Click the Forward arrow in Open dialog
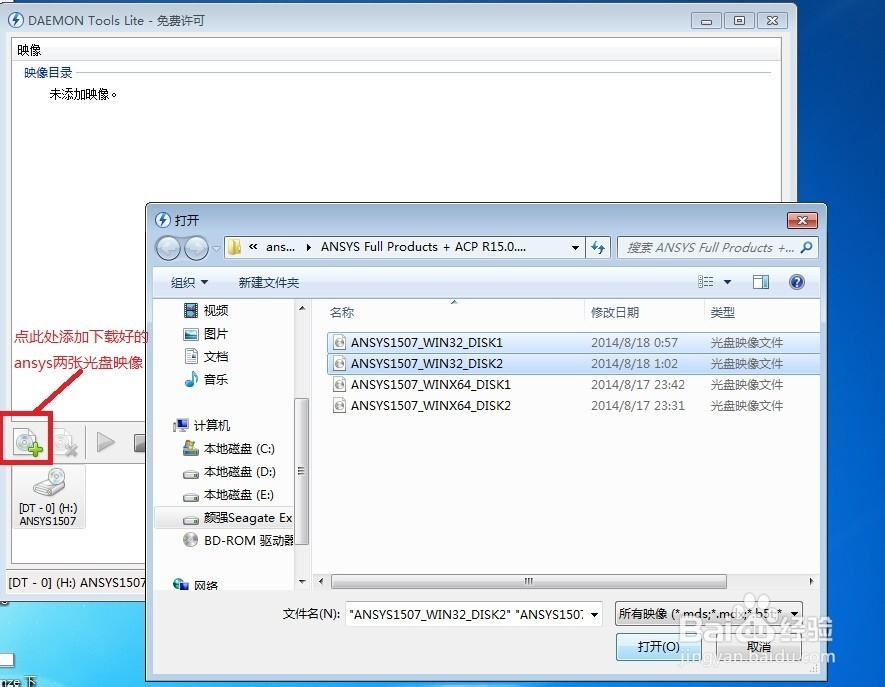Image resolution: width=885 pixels, height=687 pixels. (x=196, y=248)
